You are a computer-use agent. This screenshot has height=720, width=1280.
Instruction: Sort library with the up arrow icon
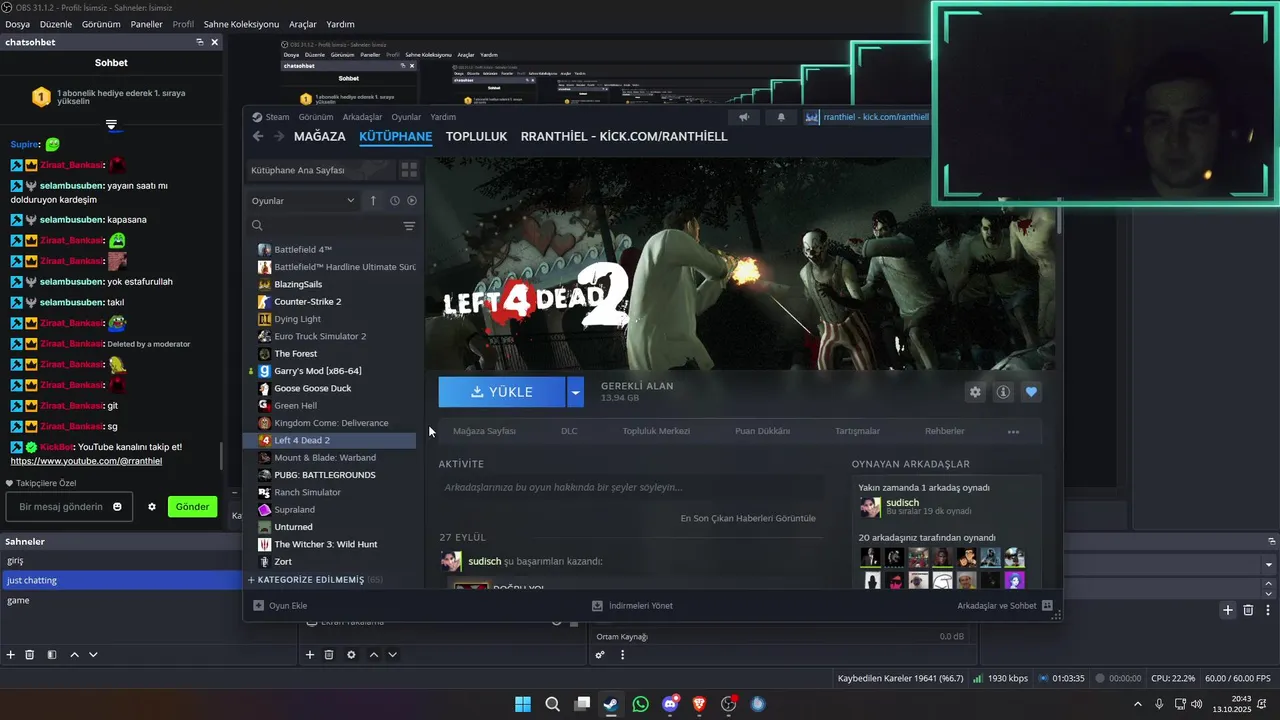[373, 200]
